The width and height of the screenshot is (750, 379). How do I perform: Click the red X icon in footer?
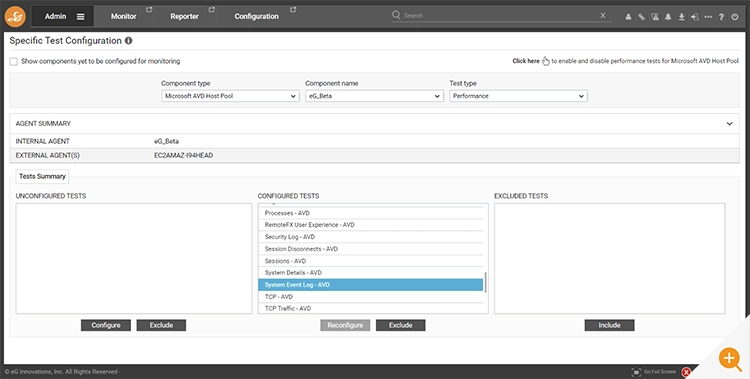click(x=686, y=372)
